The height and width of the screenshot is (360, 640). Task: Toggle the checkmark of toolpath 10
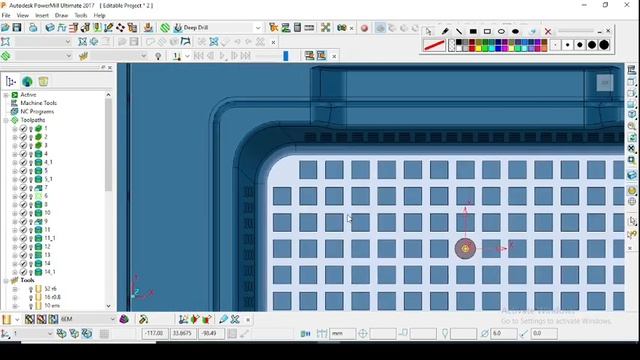coord(23,213)
